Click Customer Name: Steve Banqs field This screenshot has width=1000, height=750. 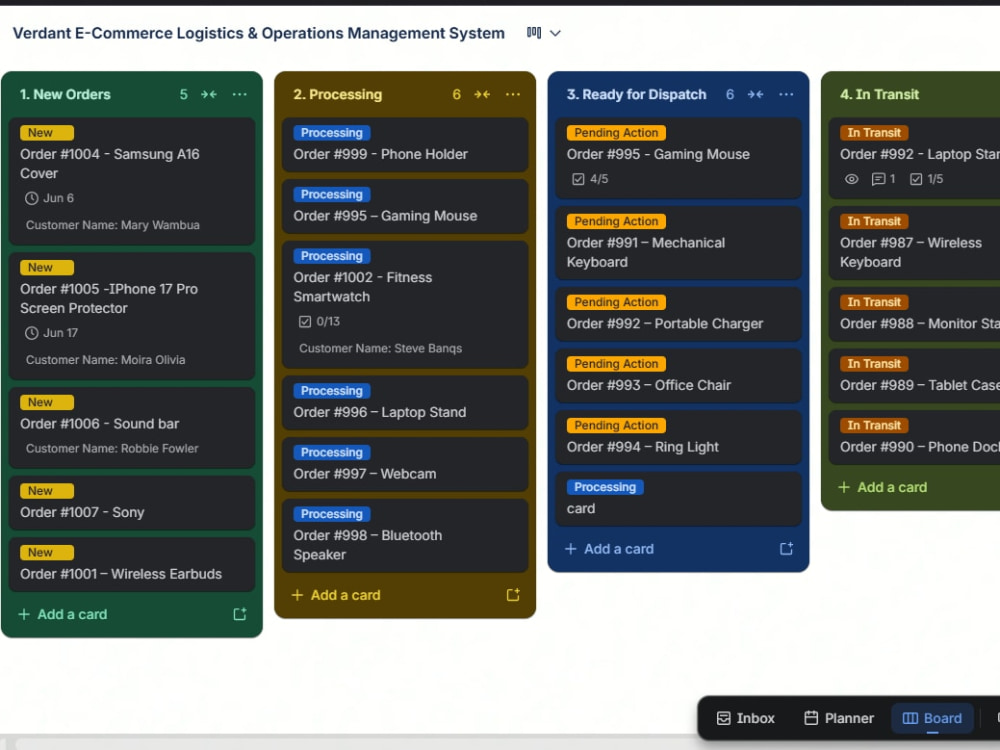pyautogui.click(x=381, y=348)
